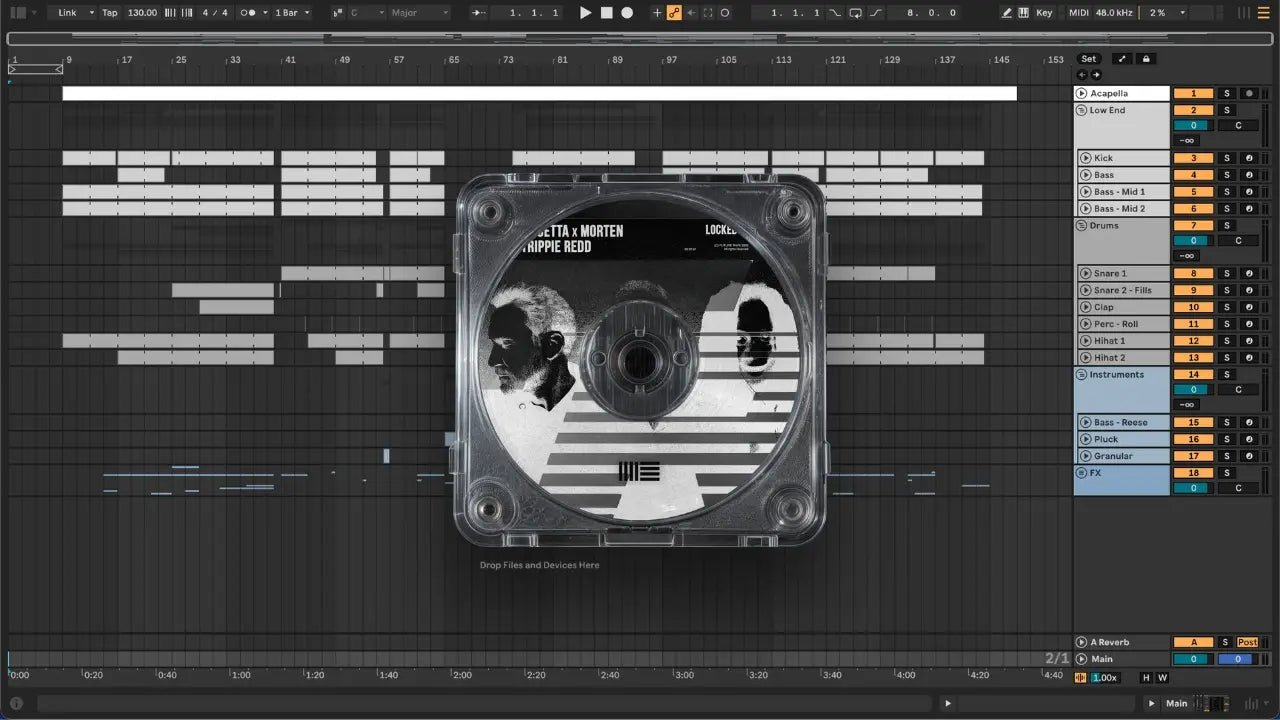This screenshot has width=1280, height=720.
Task: Click the Drums track pan C control
Action: pyautogui.click(x=1238, y=241)
